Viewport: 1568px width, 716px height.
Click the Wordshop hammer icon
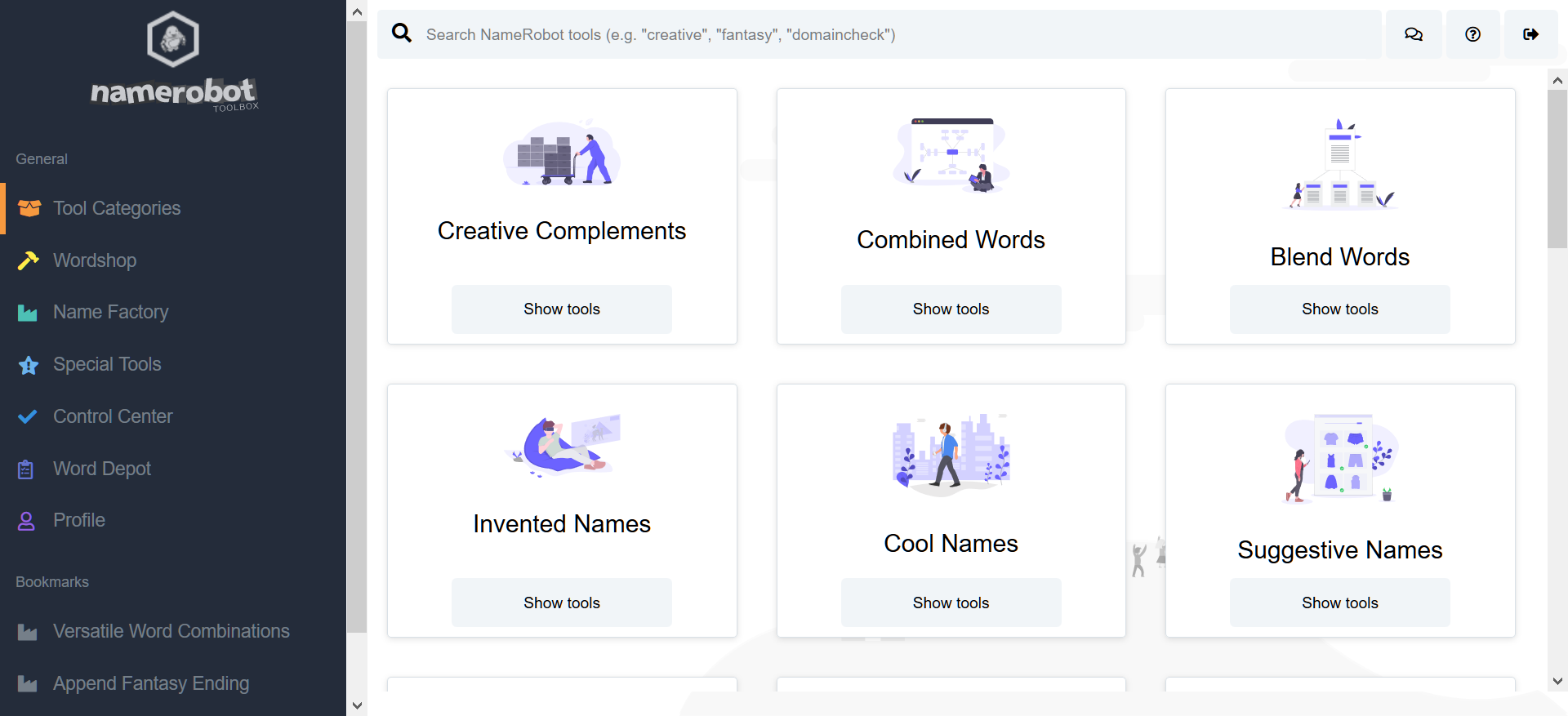pos(29,260)
